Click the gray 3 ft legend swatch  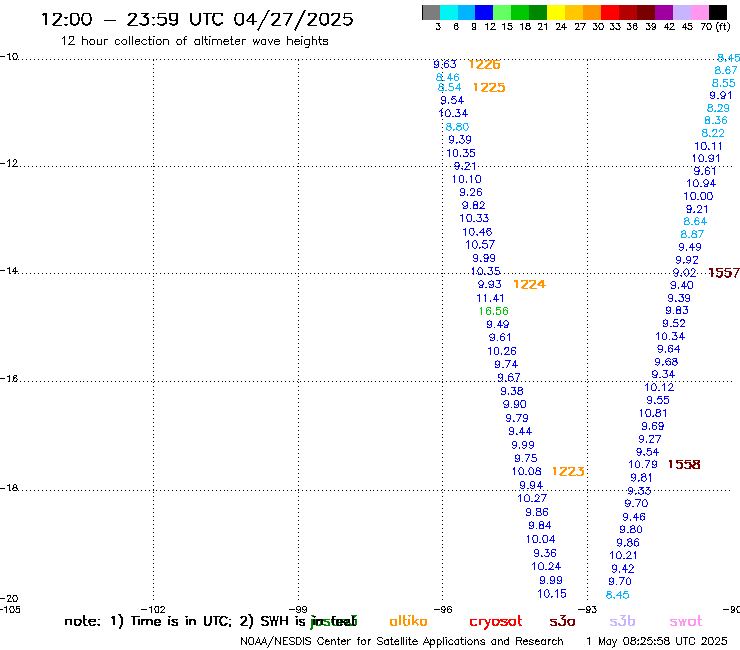click(x=431, y=12)
